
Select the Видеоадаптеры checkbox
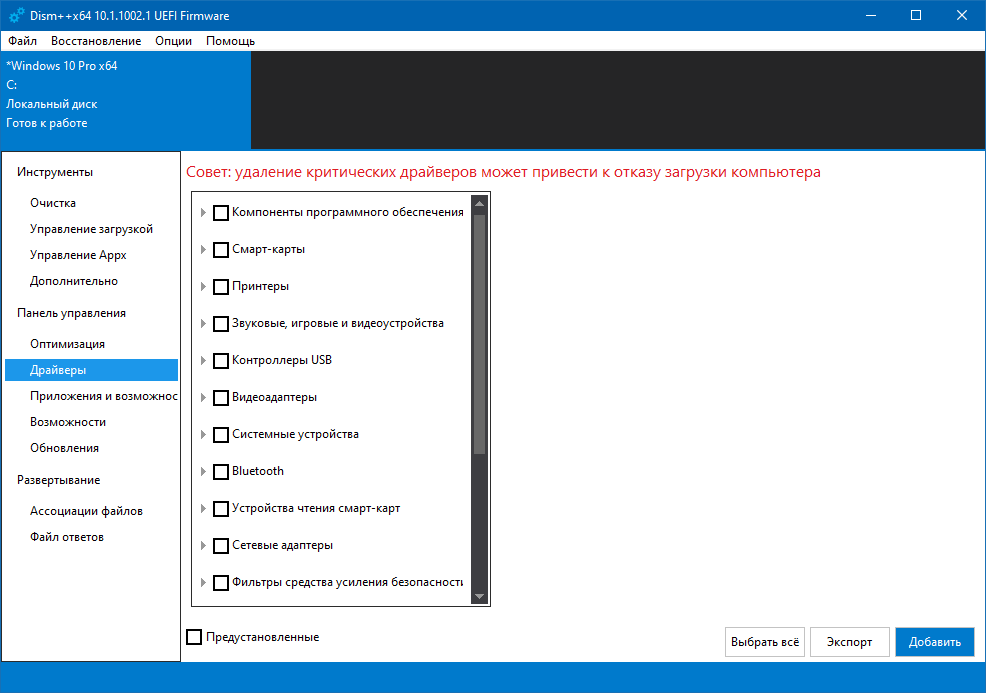(x=221, y=398)
